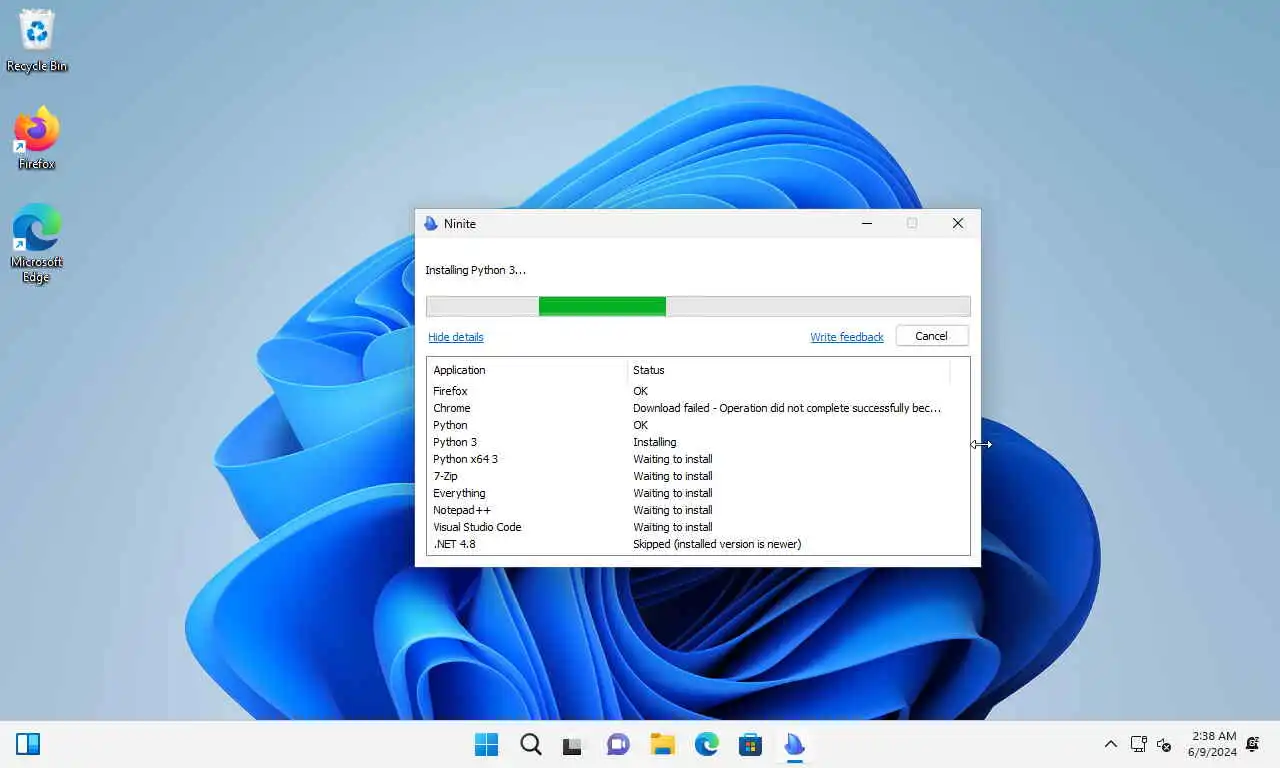
Task: Minimize the Ninite window
Action: pos(867,223)
